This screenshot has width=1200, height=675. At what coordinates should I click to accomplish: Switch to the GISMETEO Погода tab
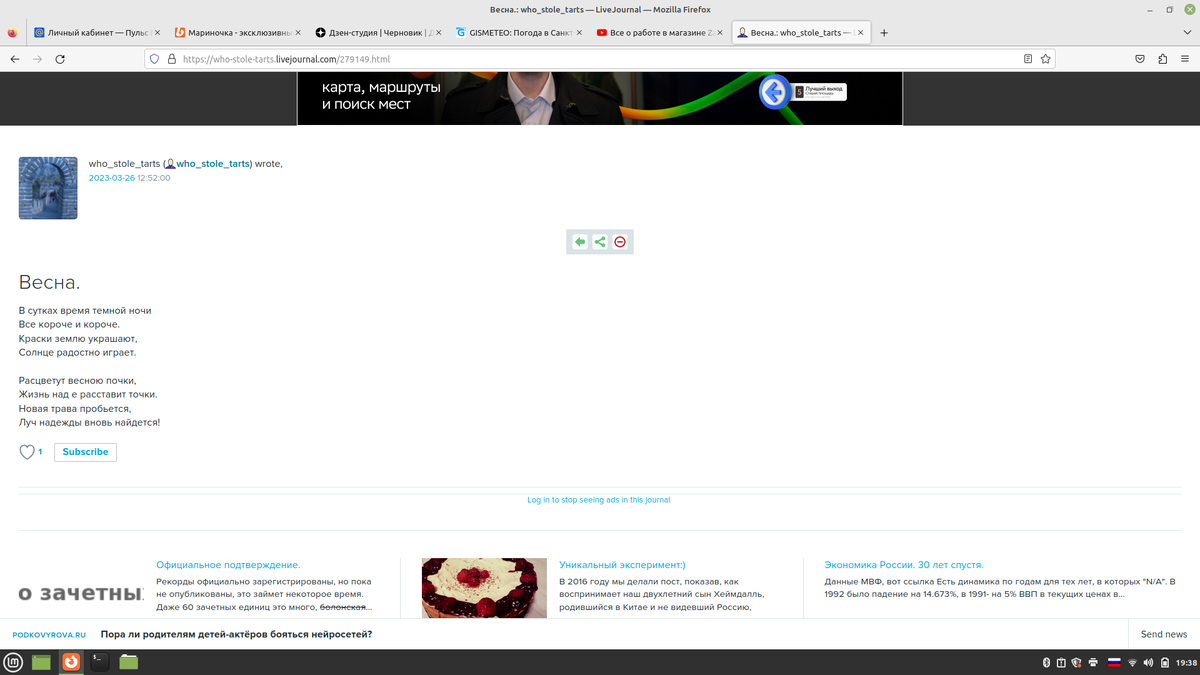(x=519, y=33)
